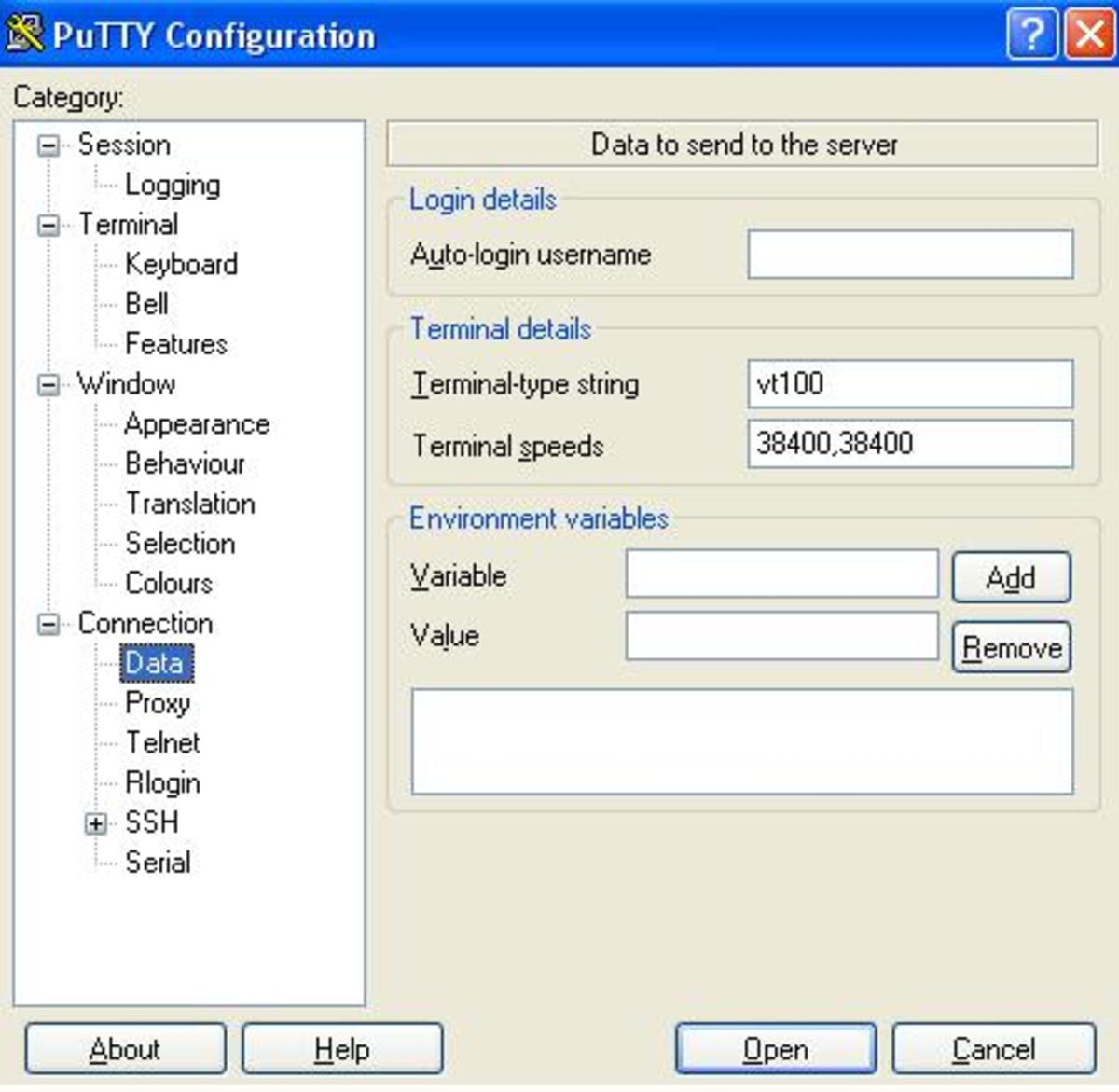Select Keyboard under Terminal

[182, 264]
